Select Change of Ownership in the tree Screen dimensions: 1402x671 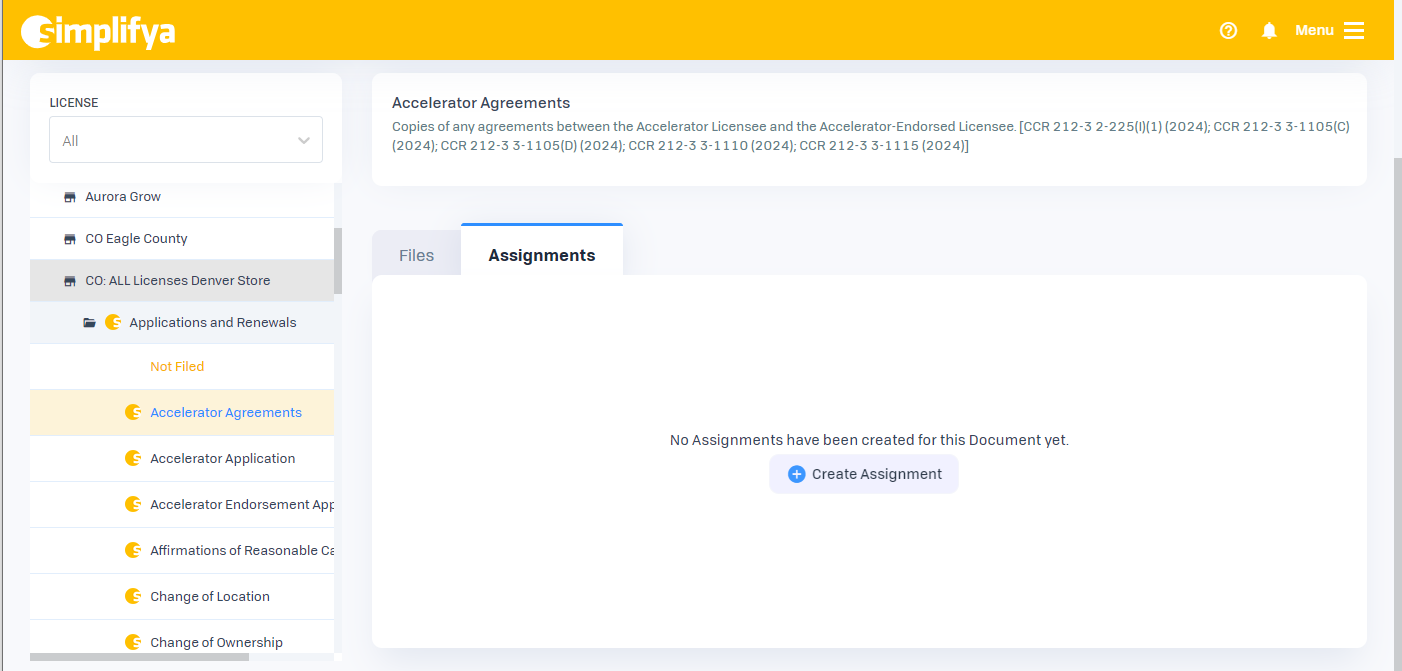[x=216, y=642]
